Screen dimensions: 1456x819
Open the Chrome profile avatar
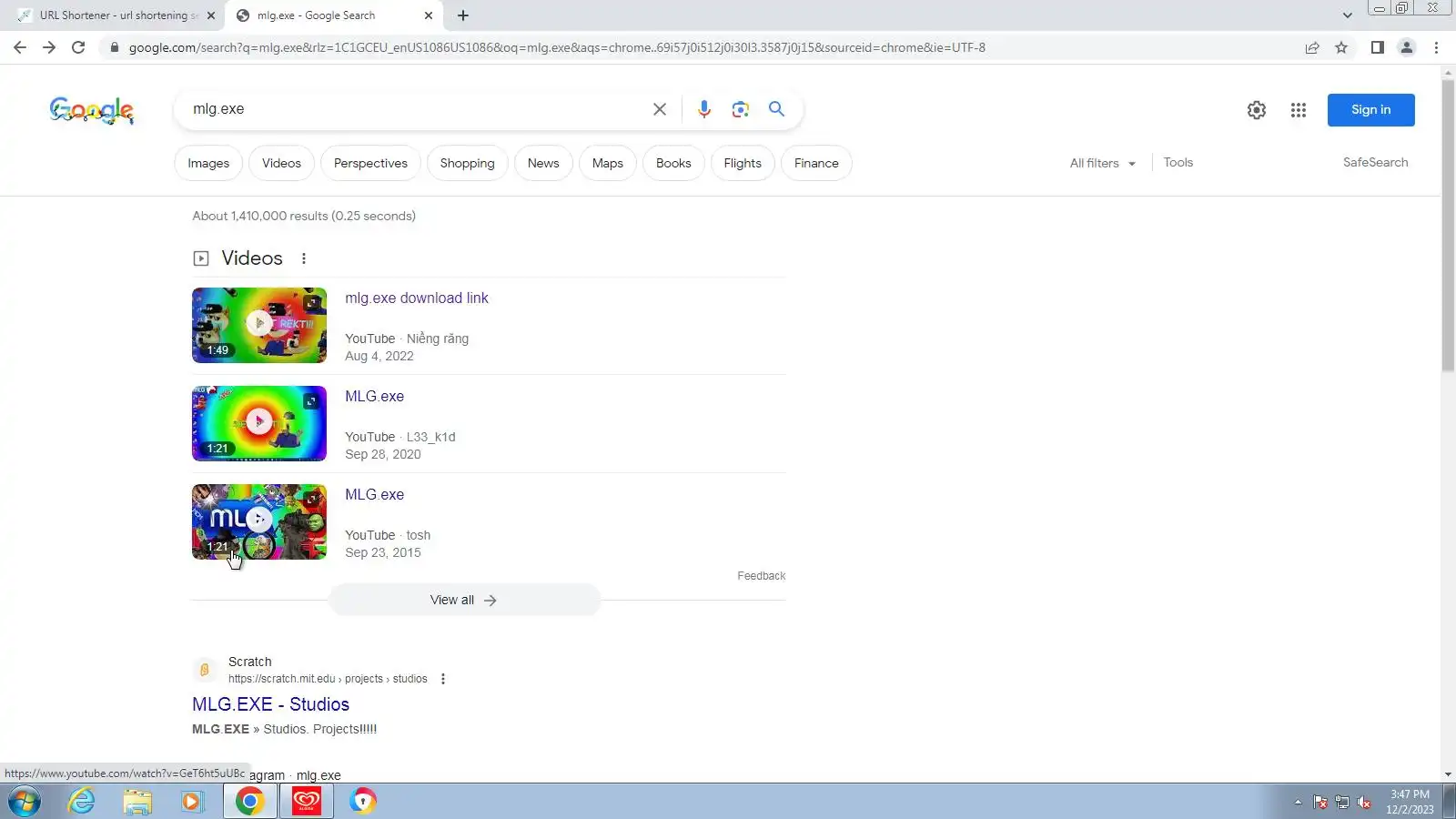(1407, 47)
